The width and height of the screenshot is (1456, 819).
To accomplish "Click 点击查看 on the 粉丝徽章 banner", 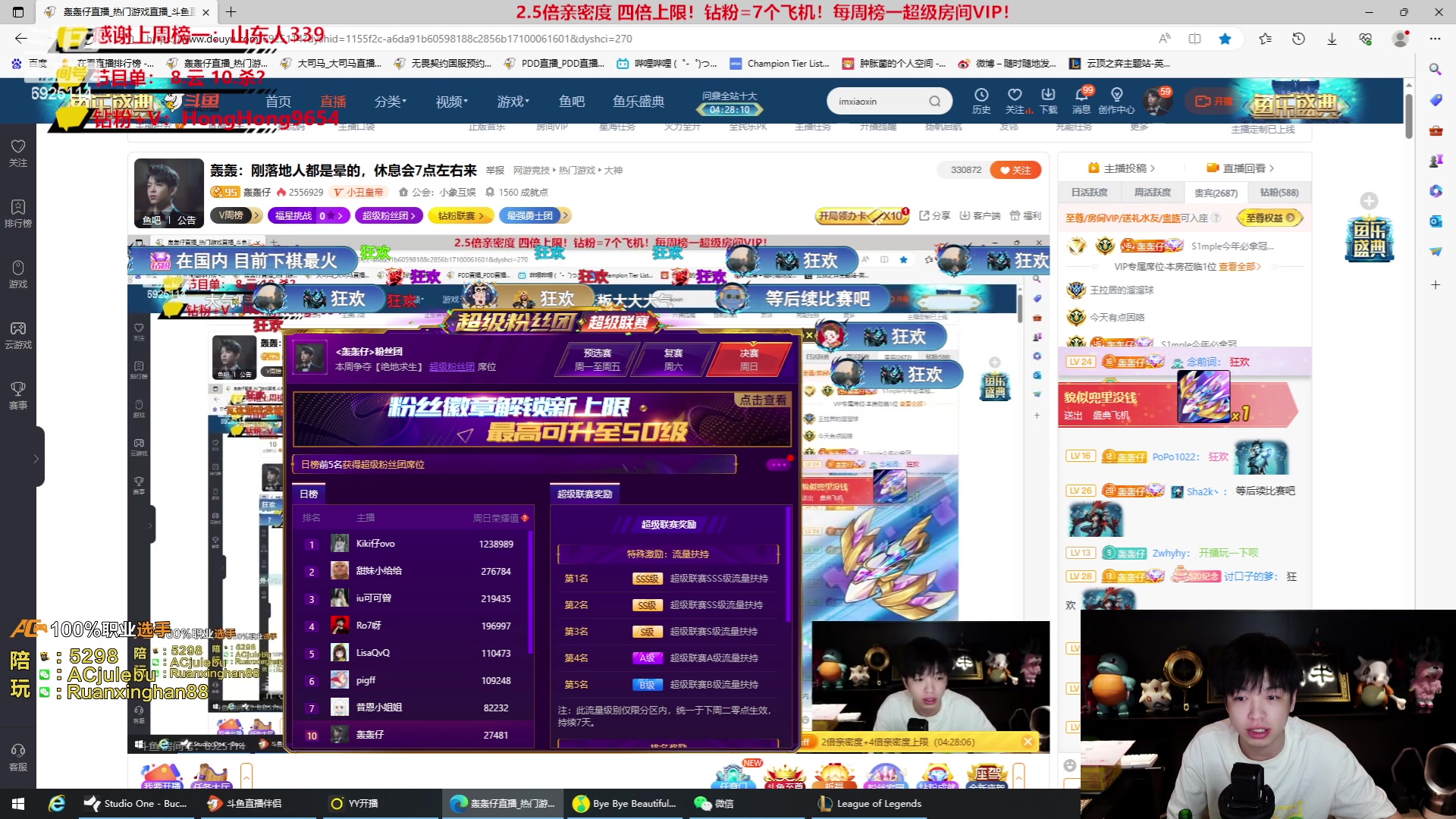I will coord(763,400).
